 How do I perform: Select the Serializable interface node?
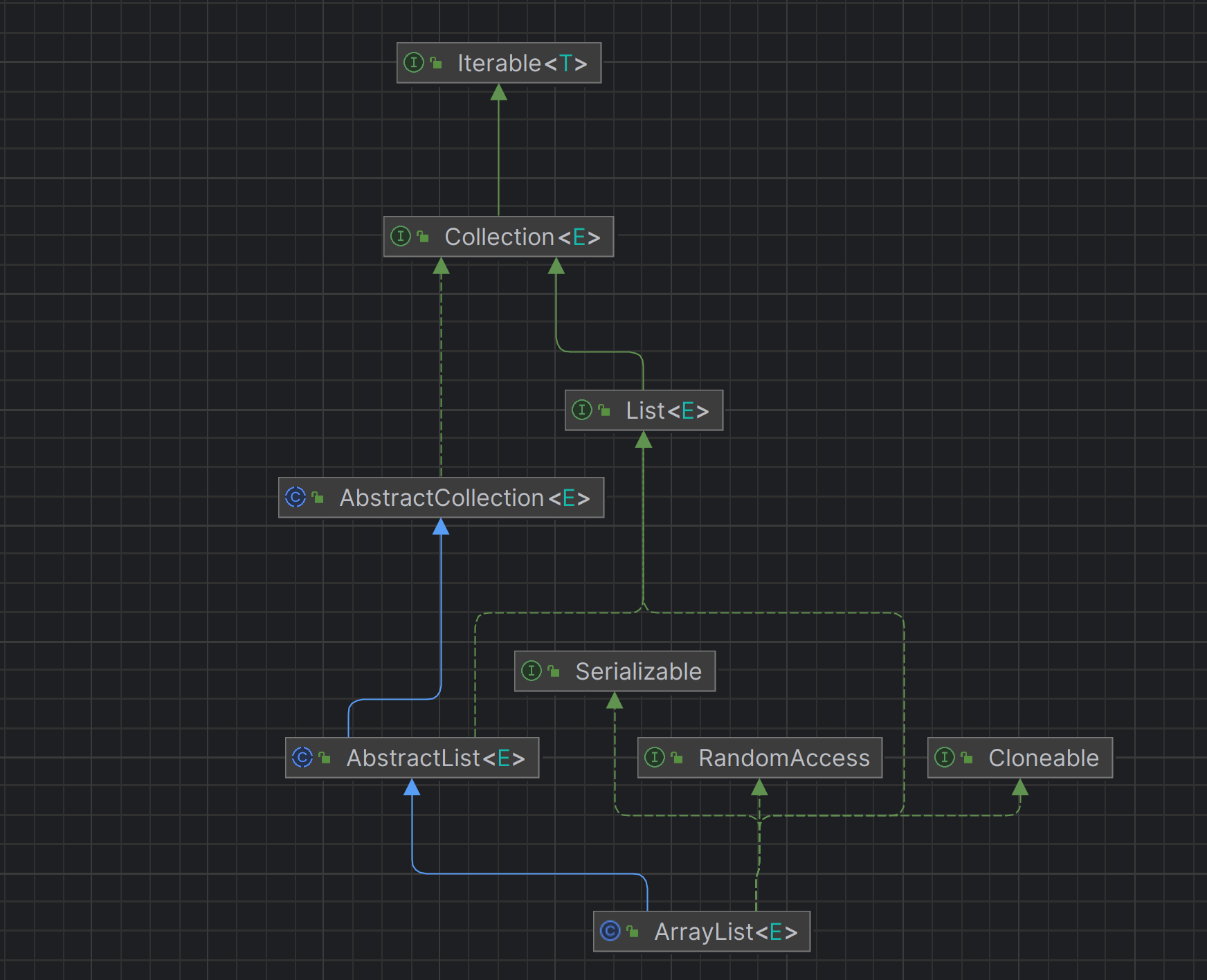pos(615,671)
